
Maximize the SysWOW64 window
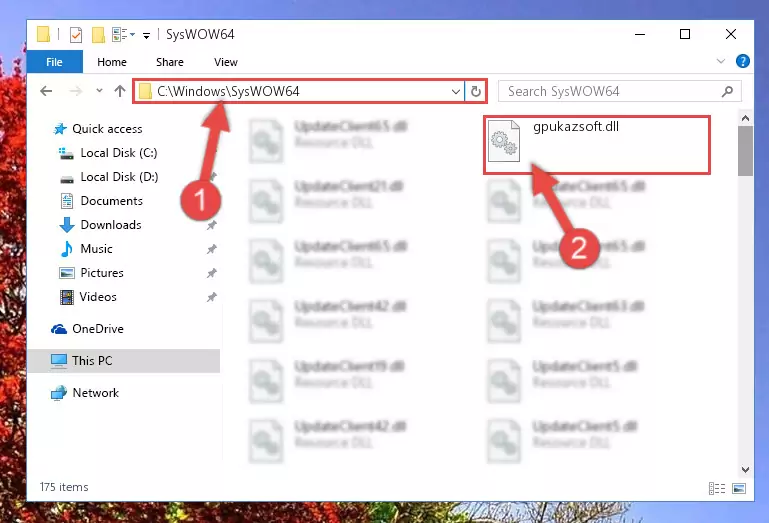(685, 34)
